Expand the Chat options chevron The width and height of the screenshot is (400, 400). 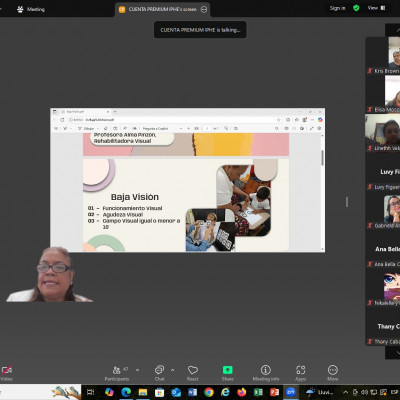point(172,370)
